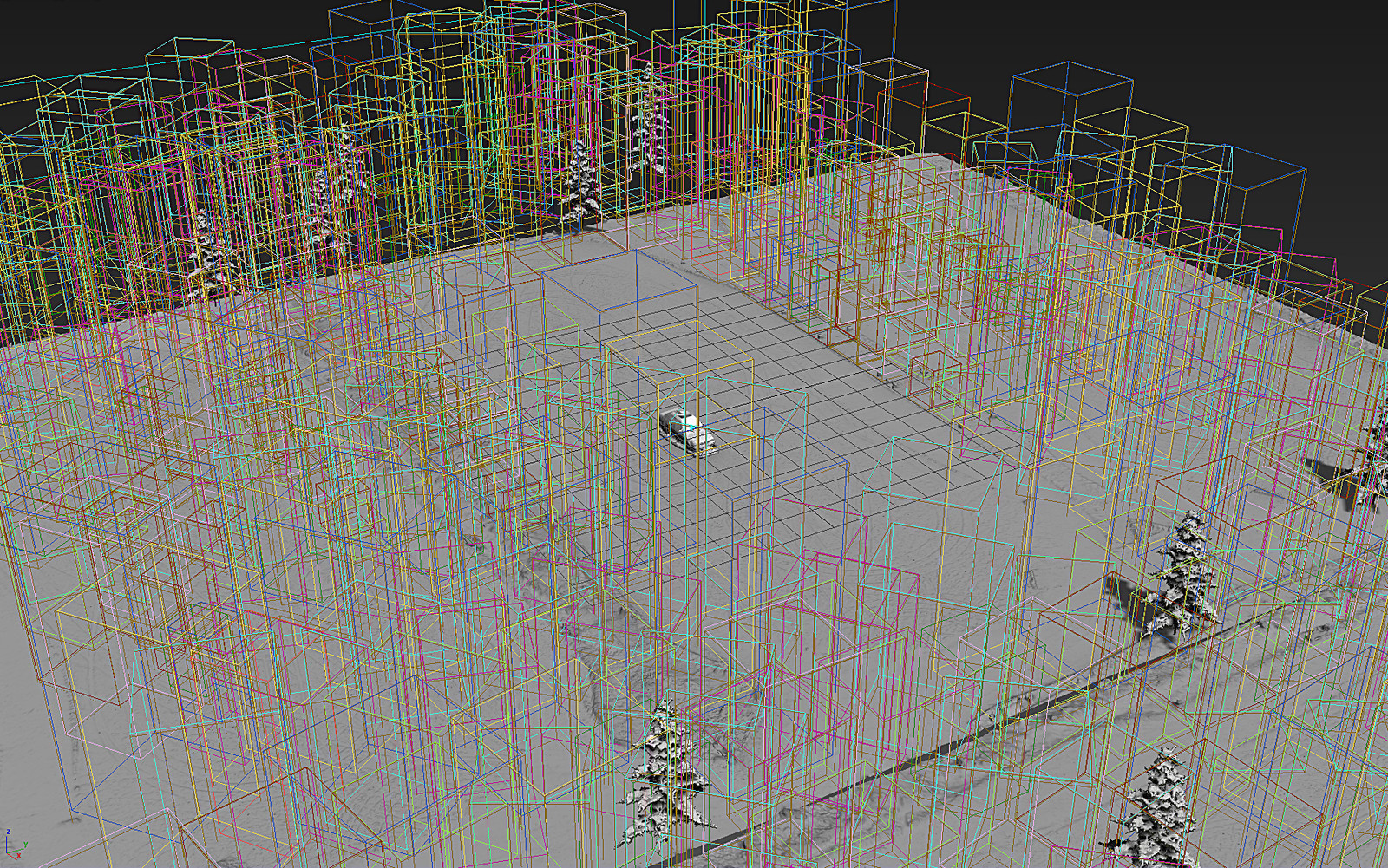Select the white car on the grid
Image resolution: width=1388 pixels, height=868 pixels.
point(687,433)
